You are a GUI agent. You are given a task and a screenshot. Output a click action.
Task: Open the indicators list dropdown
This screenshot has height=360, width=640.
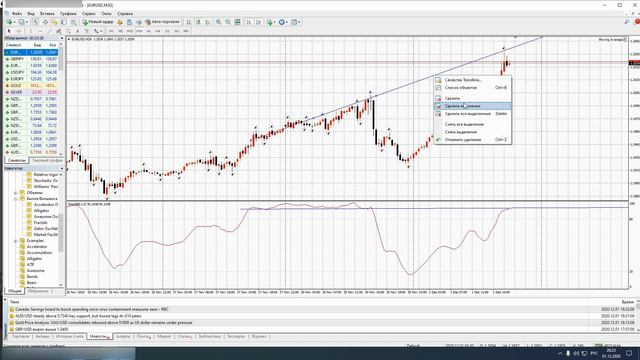[x=271, y=22]
